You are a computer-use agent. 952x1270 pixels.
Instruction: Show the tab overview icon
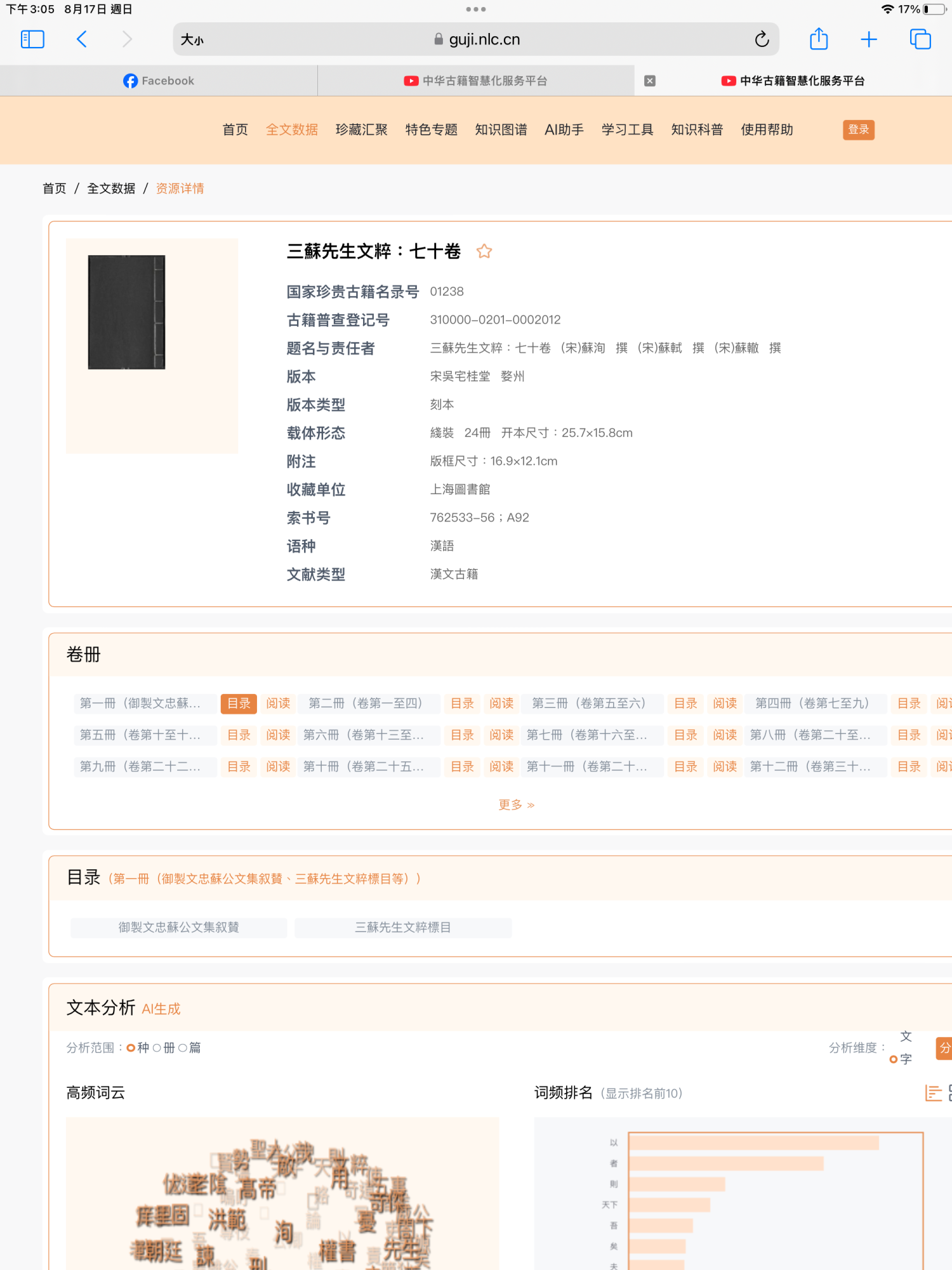tap(920, 39)
